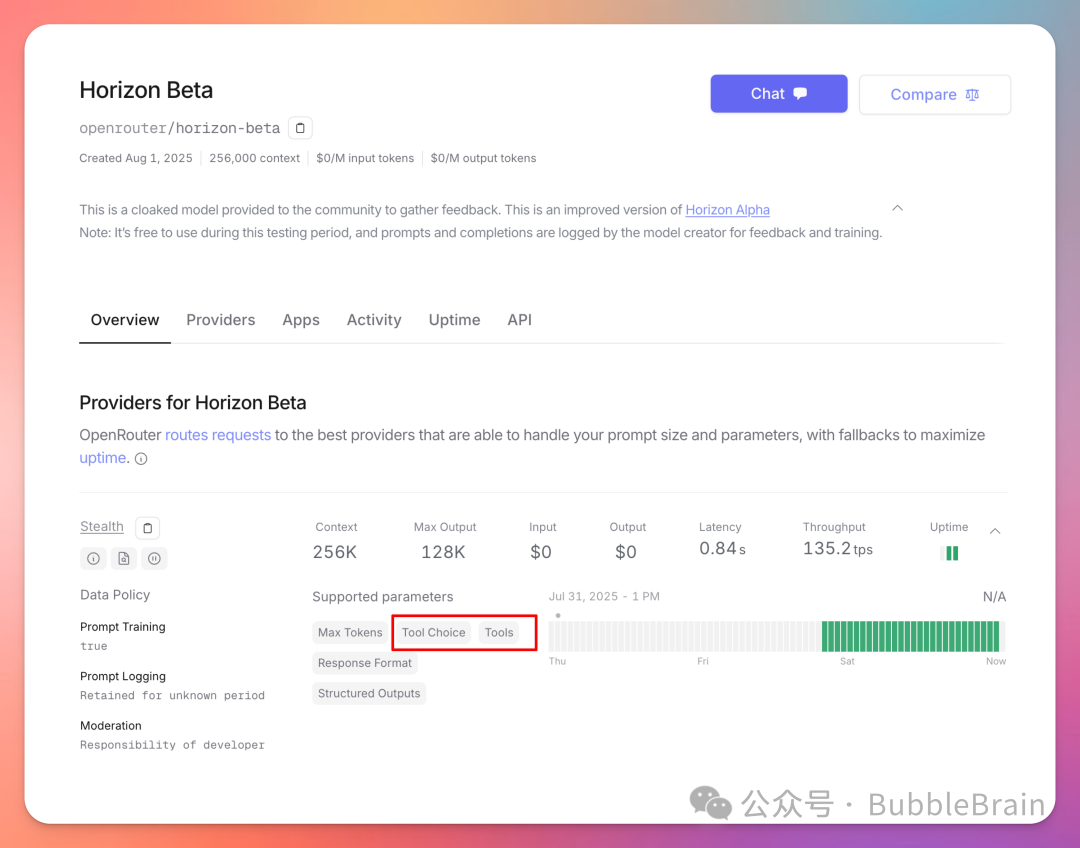This screenshot has width=1080, height=848.
Task: Switch to the Apps tab
Action: [301, 320]
